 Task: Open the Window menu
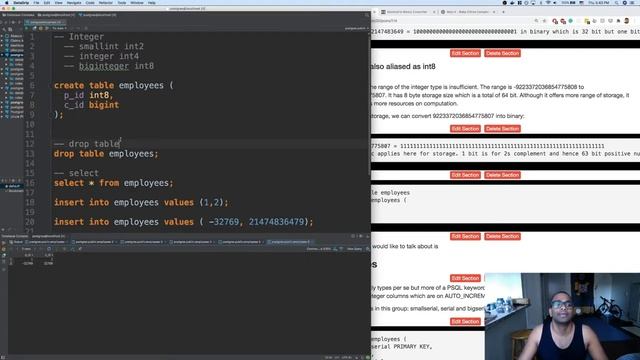(x=137, y=3)
